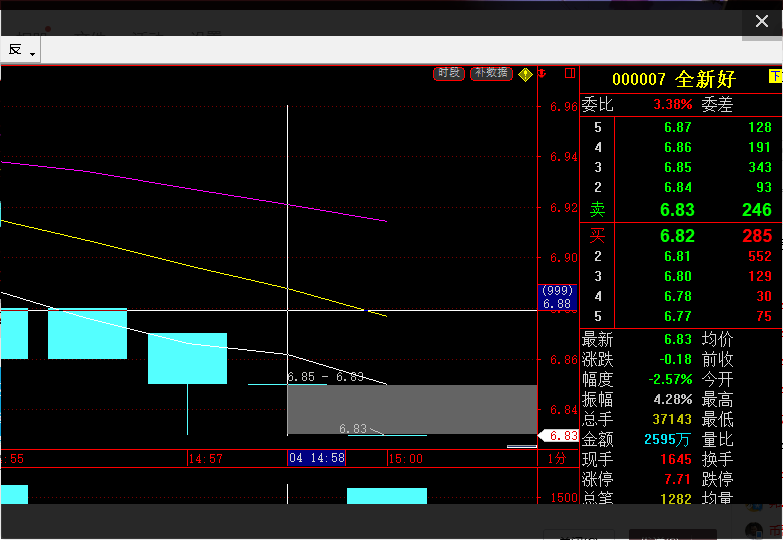Click the 6.92 price axis label
783x540 pixels.
click(564, 208)
